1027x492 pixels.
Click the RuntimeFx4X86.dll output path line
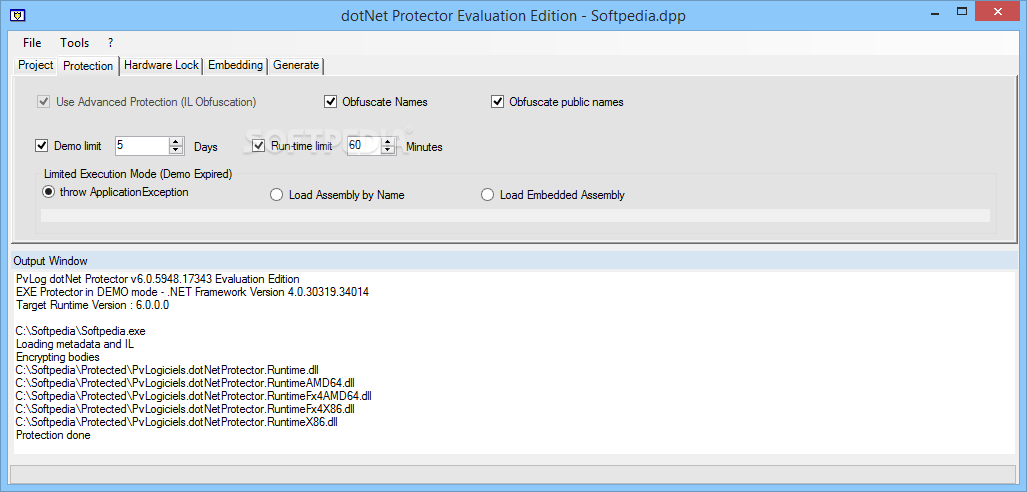[x=185, y=409]
